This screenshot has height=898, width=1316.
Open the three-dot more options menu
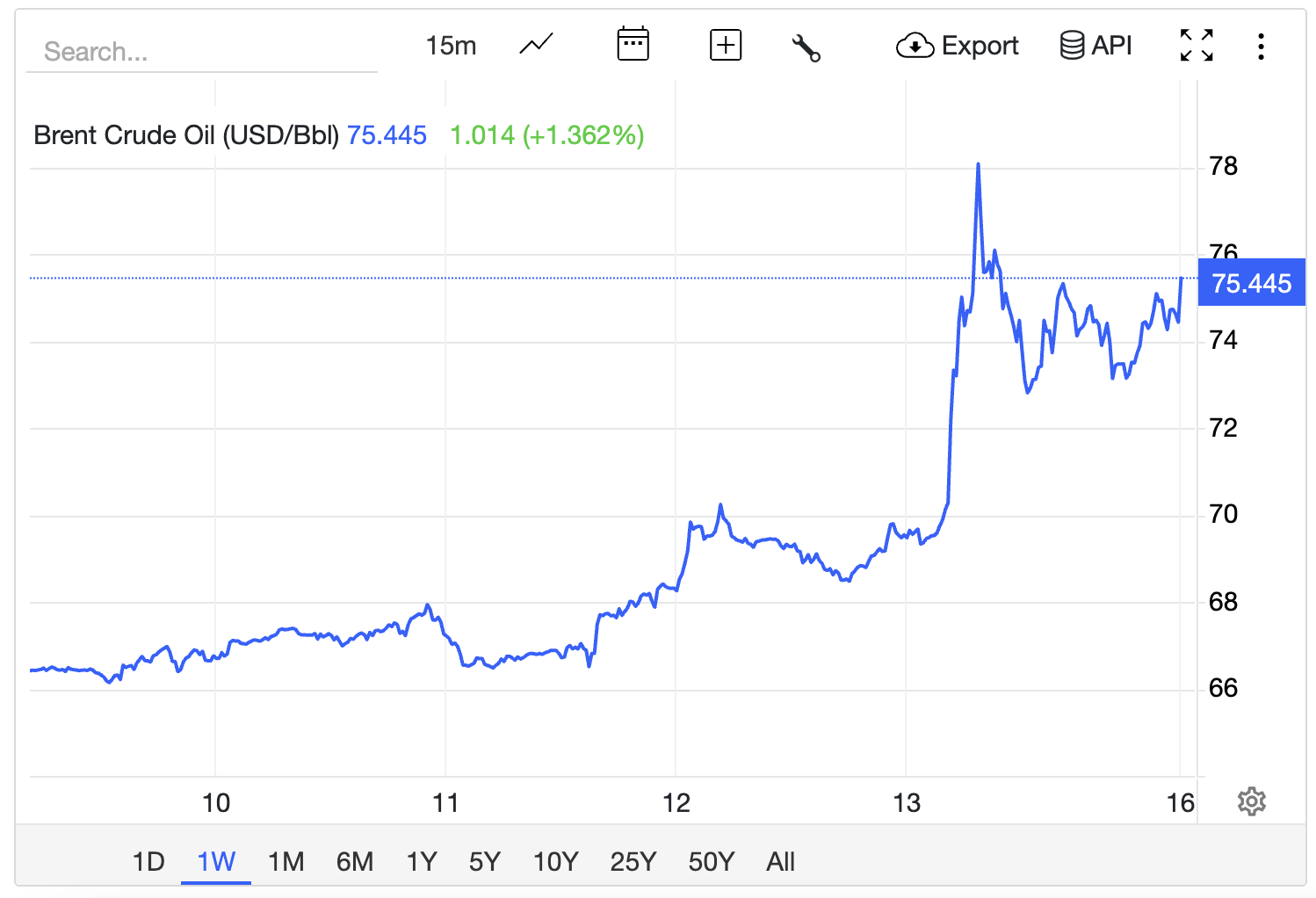pos(1261,46)
